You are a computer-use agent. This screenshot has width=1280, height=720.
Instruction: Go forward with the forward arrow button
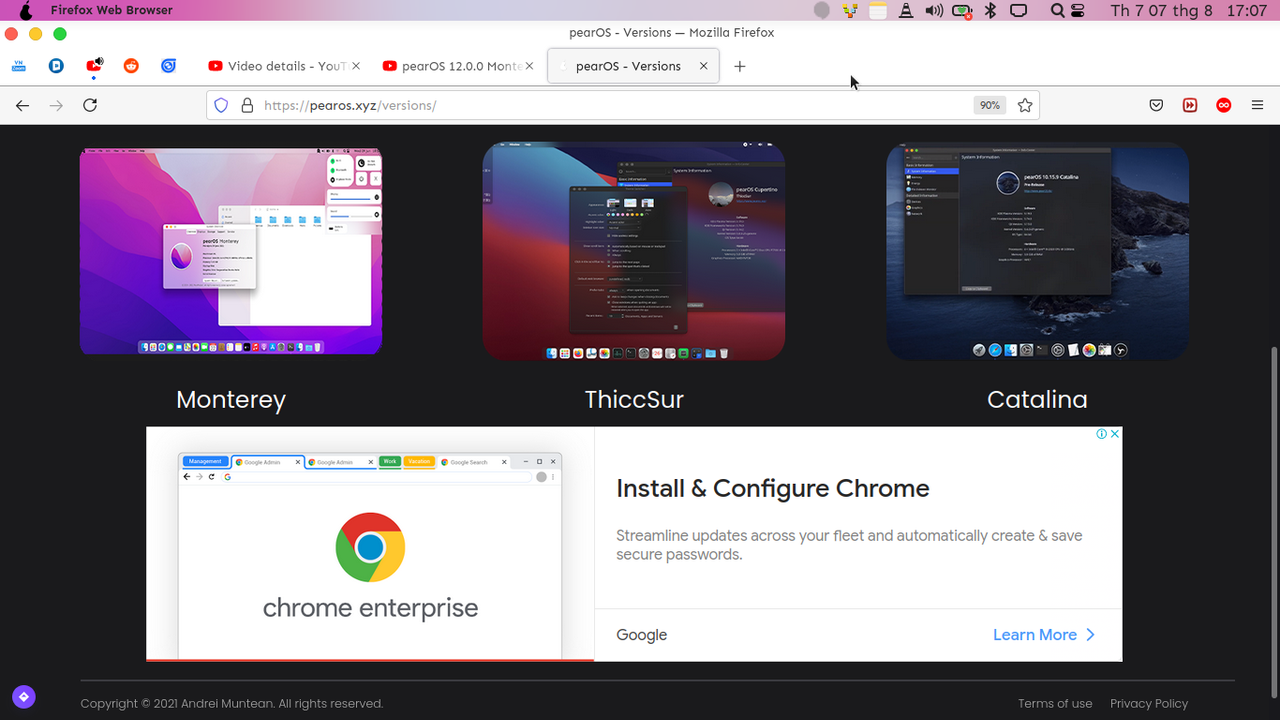[x=57, y=105]
